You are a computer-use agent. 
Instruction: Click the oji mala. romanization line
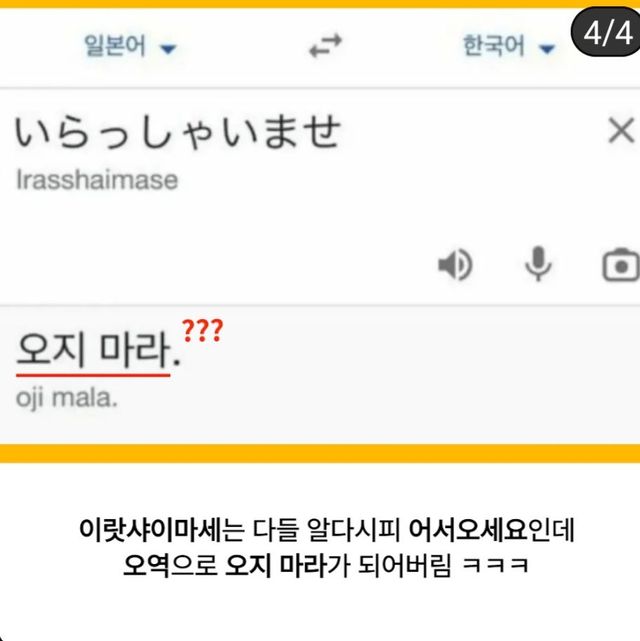[x=67, y=398]
